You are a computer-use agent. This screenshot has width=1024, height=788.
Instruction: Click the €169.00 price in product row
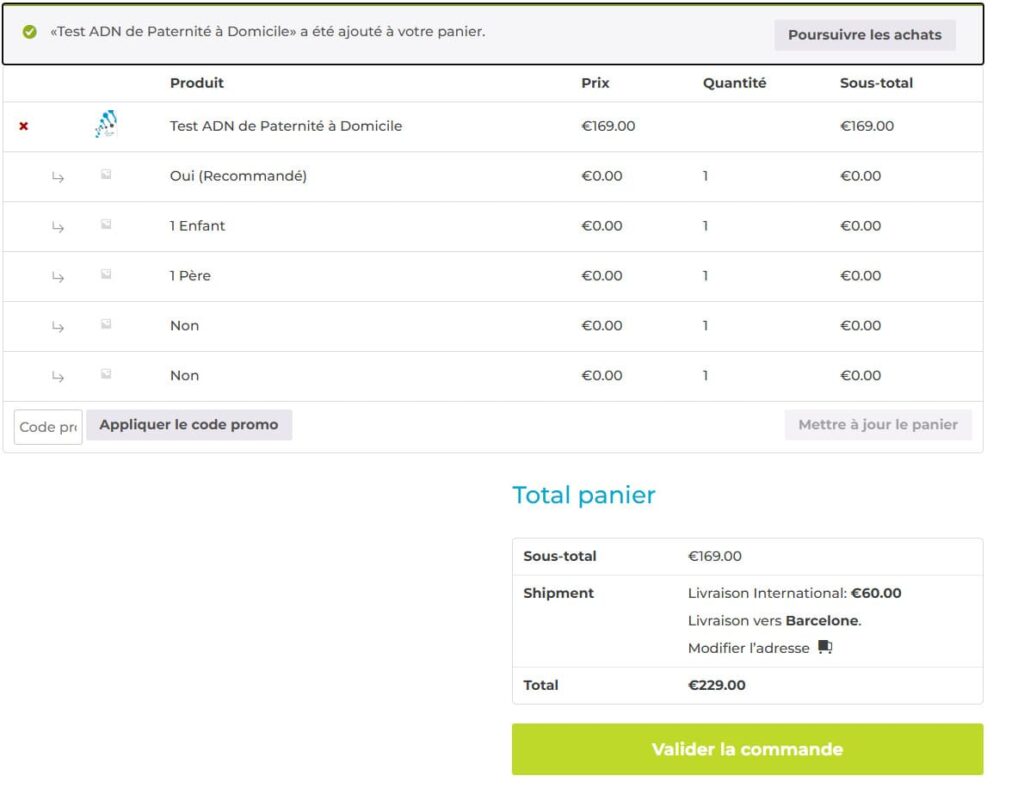point(608,126)
